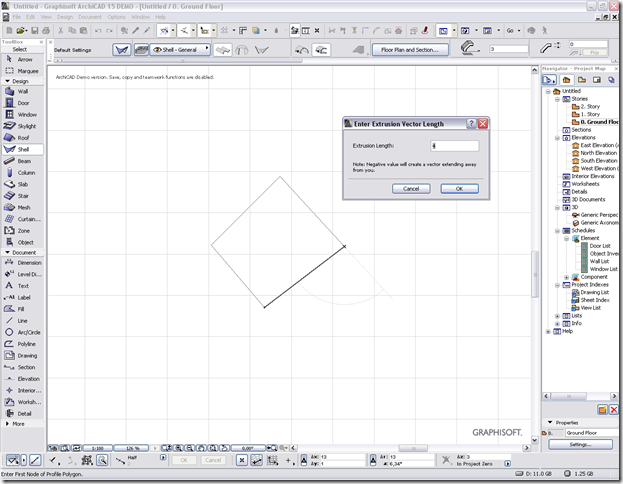Select the Drawing tool

tap(22, 356)
